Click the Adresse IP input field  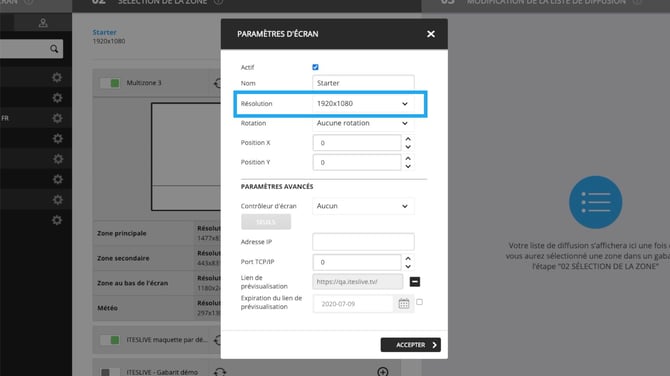pos(363,242)
